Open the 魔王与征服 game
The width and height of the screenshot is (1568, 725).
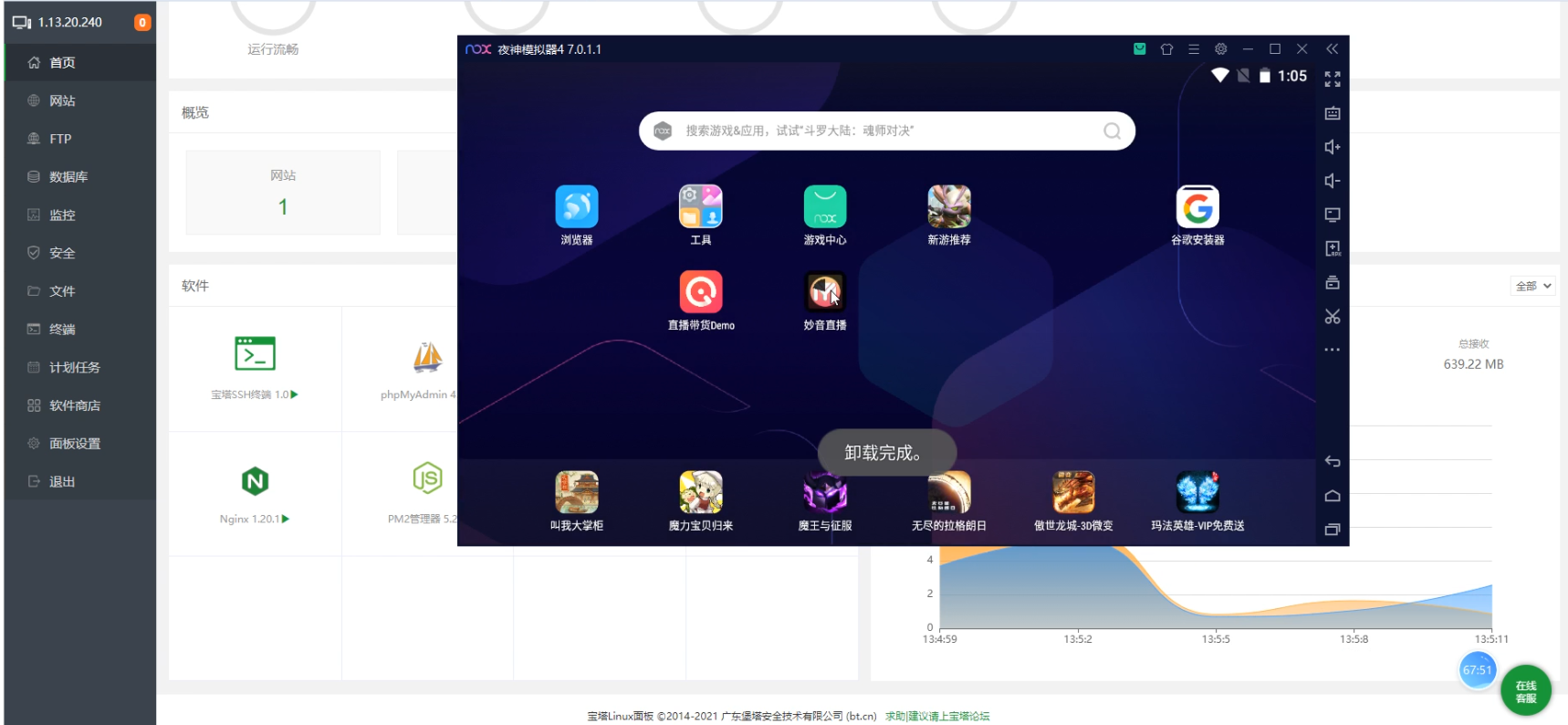coord(825,493)
